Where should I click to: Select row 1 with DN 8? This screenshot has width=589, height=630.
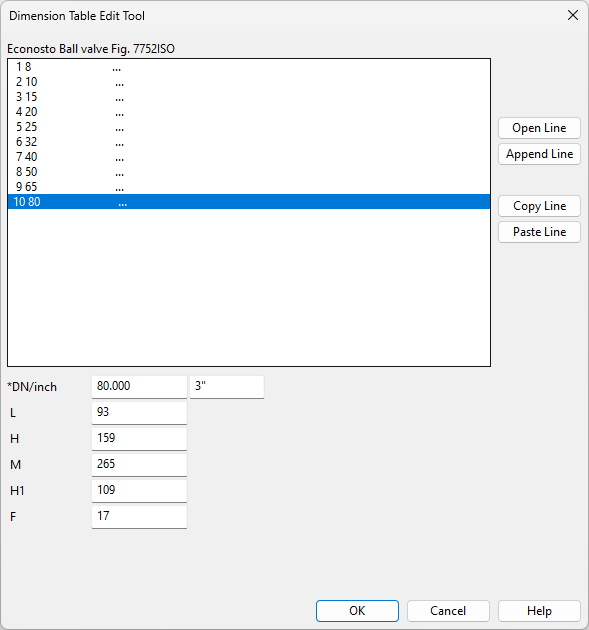pyautogui.click(x=249, y=67)
